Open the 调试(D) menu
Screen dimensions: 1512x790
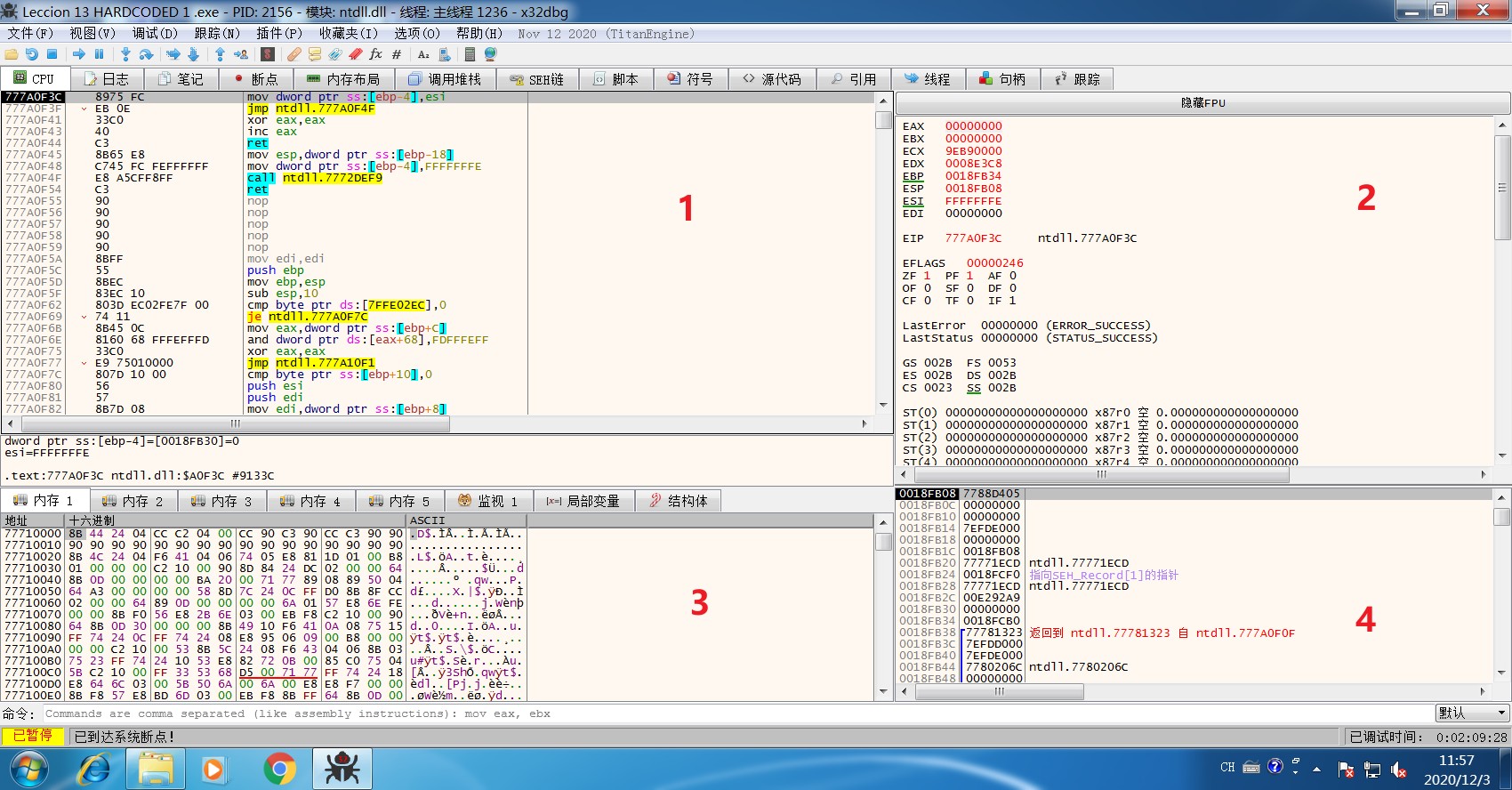tap(155, 34)
